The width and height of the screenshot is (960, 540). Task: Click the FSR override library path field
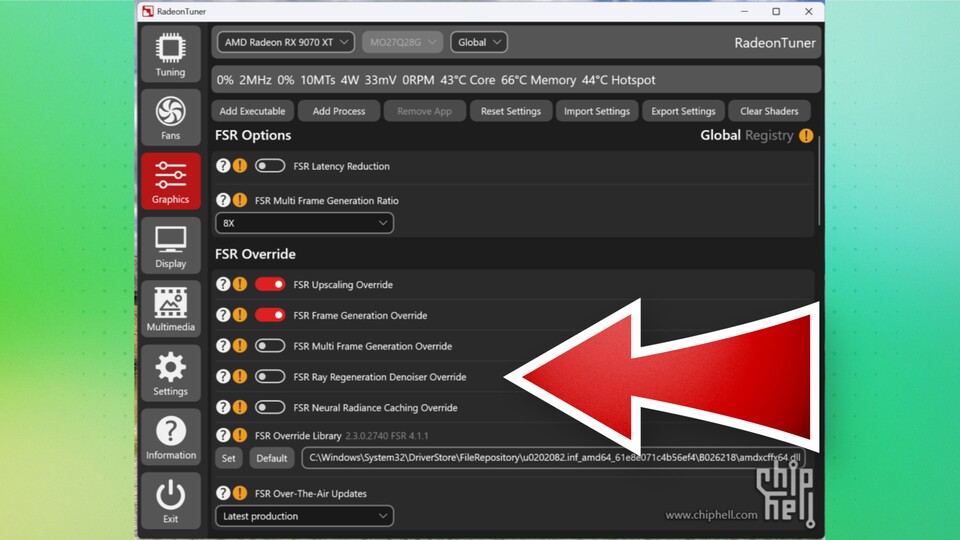coord(553,458)
